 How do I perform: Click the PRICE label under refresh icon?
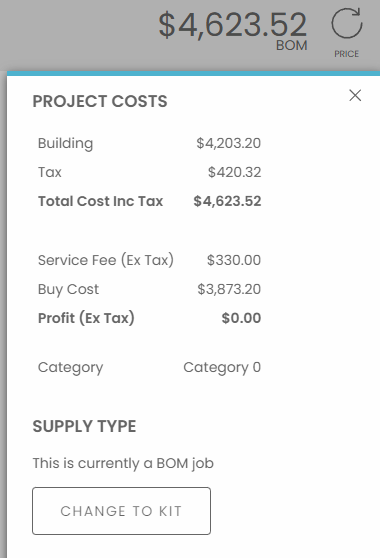click(x=346, y=54)
